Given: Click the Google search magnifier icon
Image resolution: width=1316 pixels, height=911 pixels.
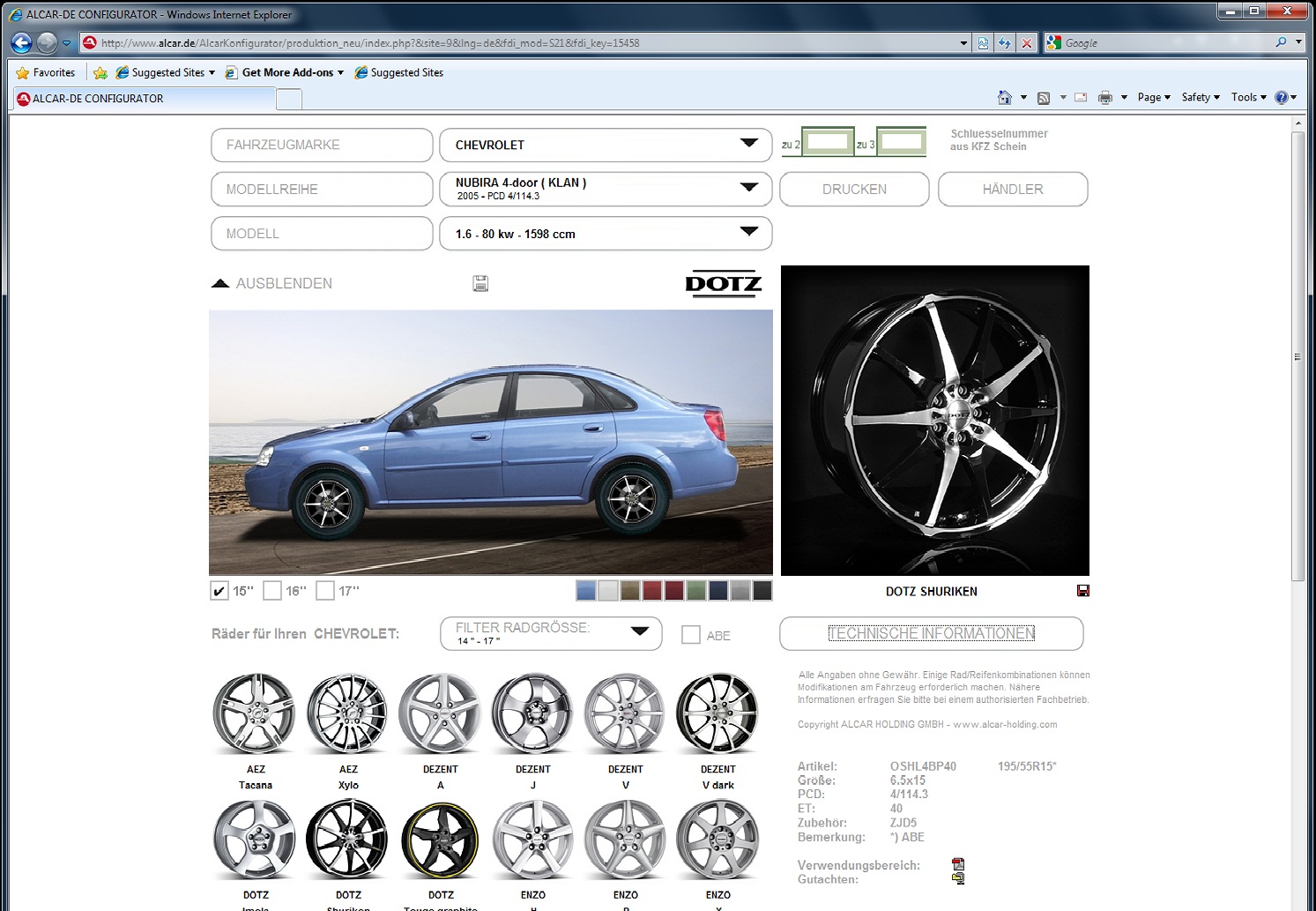Looking at the screenshot, I should tap(1281, 42).
